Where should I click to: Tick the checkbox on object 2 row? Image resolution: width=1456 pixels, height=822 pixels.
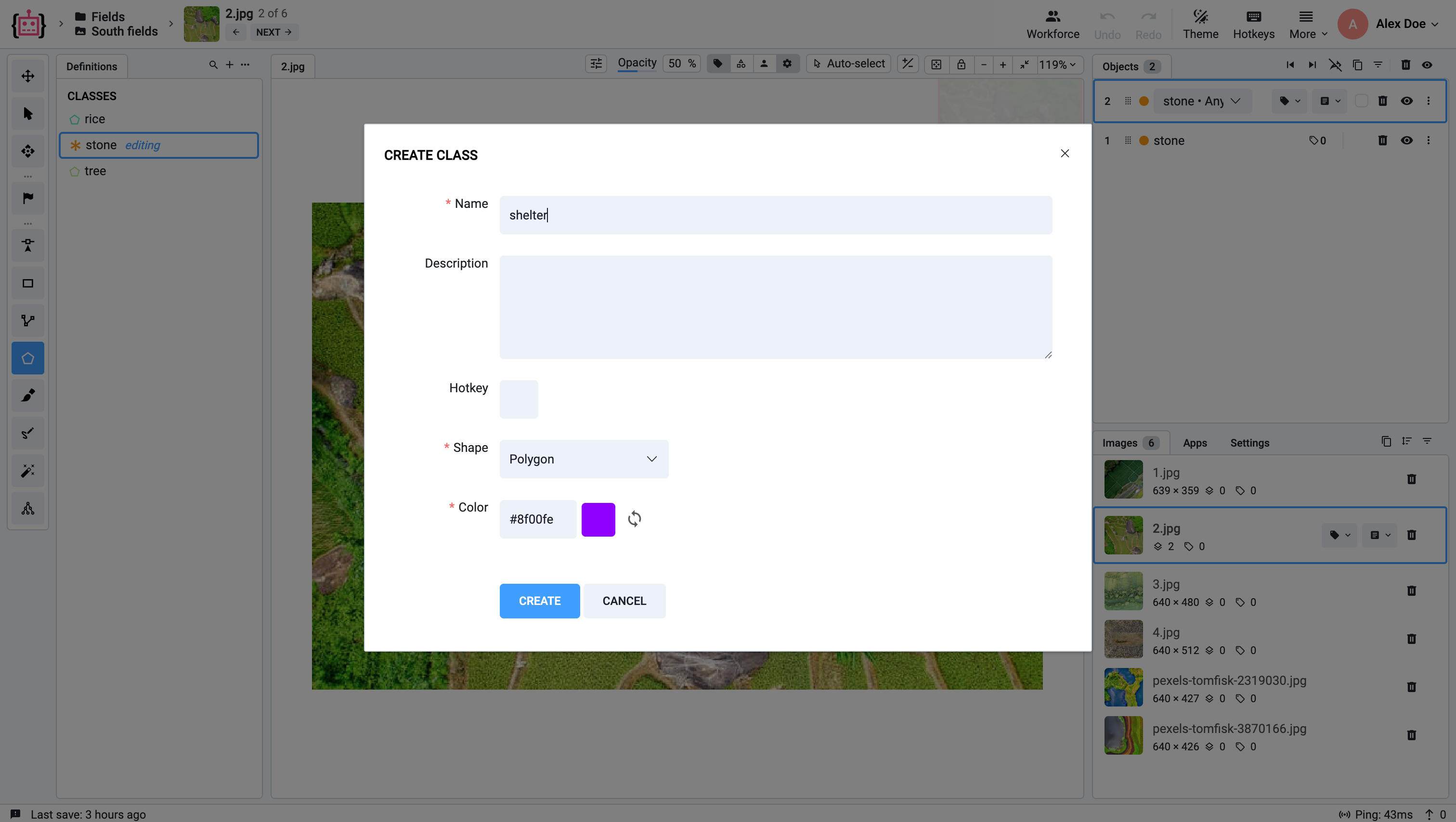pos(1361,101)
